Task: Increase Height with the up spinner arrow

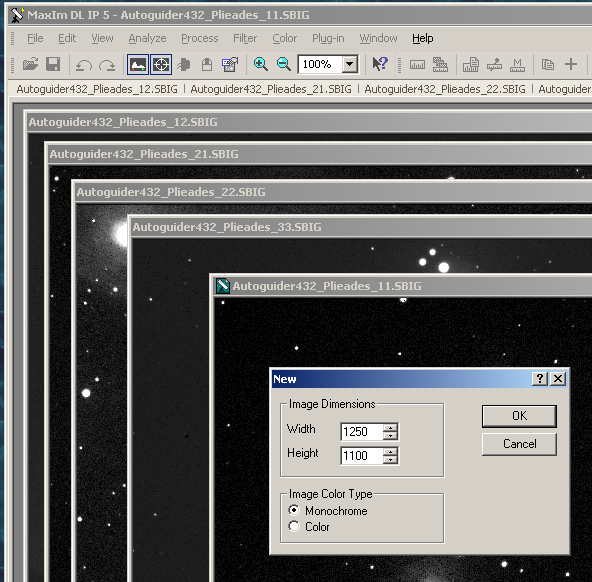Action: [390, 451]
